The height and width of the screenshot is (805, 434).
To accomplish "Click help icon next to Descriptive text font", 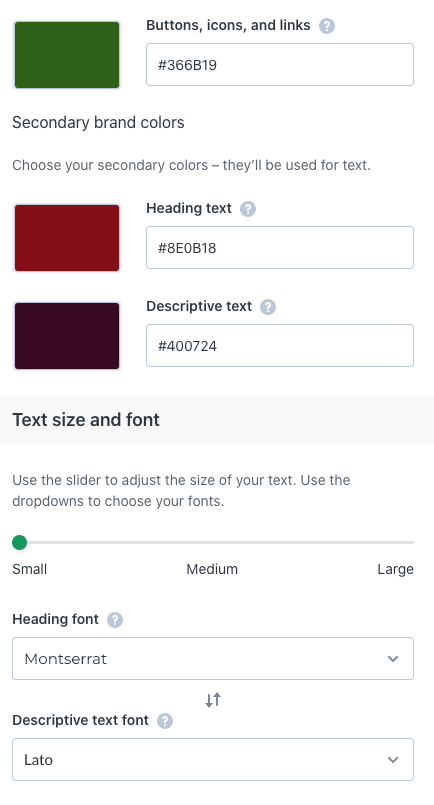I will tap(164, 721).
